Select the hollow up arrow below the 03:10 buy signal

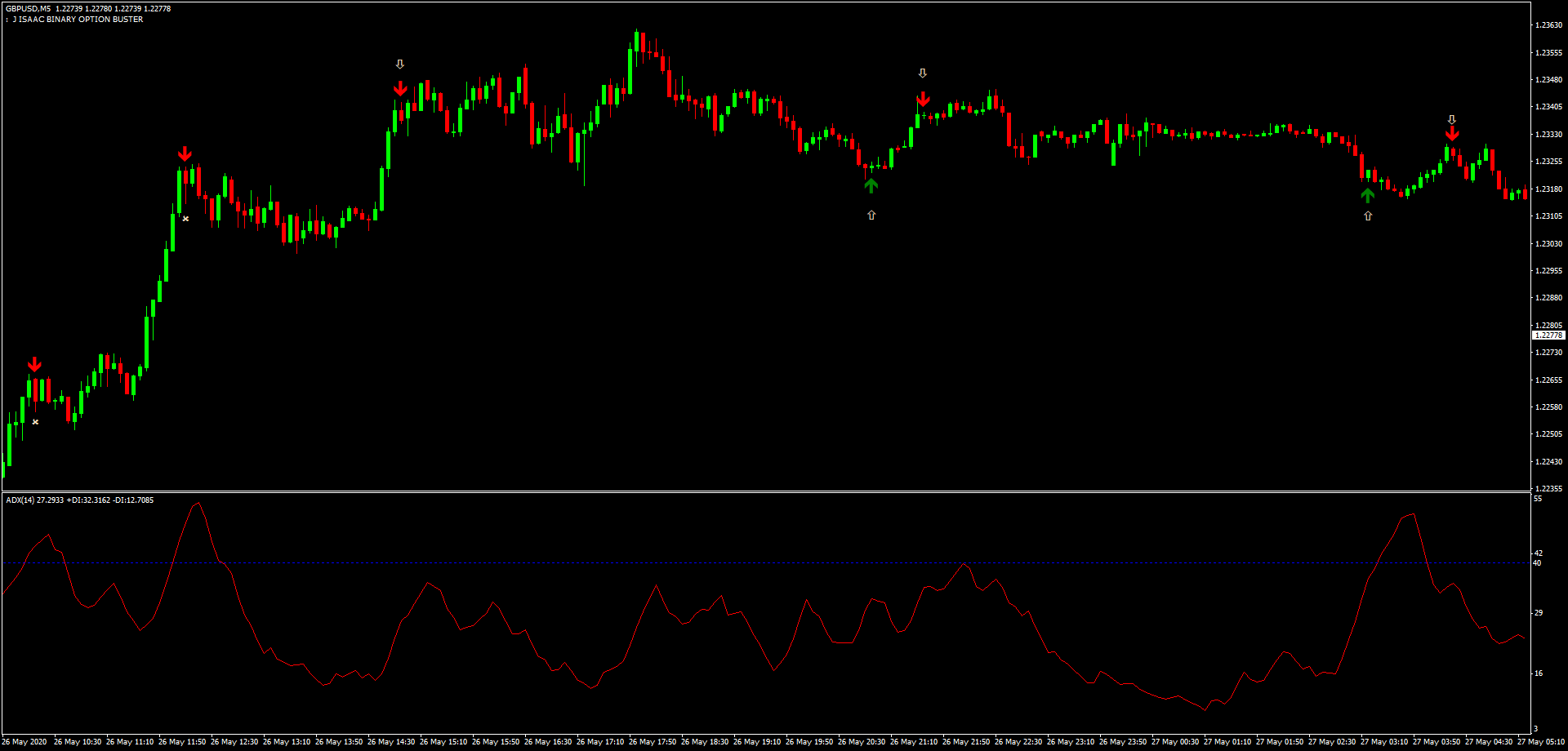[1368, 216]
